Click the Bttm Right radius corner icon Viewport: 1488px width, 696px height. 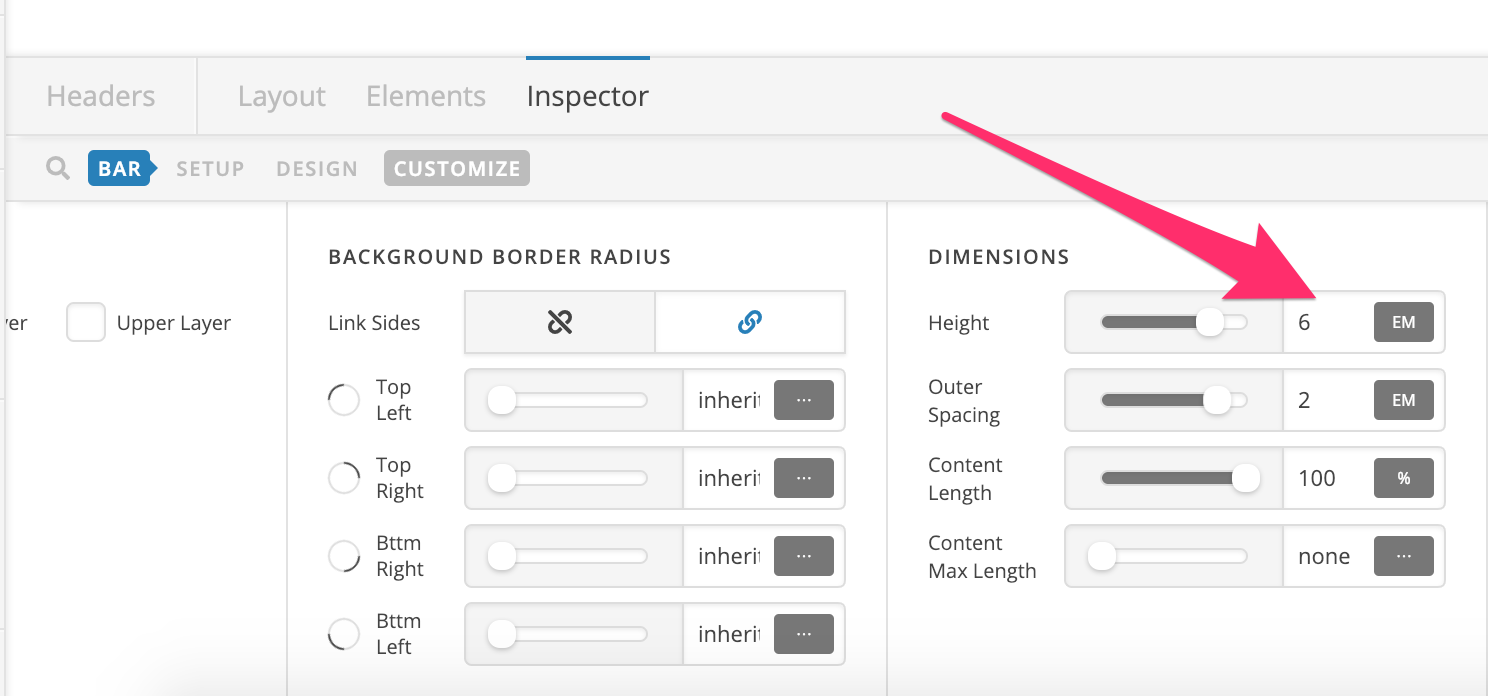[344, 556]
